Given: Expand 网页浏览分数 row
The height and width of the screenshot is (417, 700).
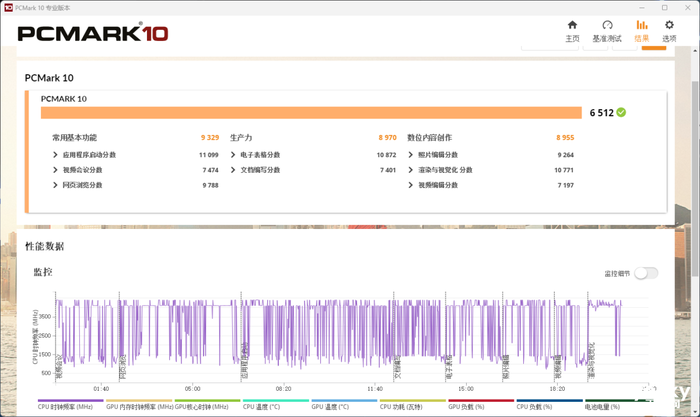Looking at the screenshot, I should 56,185.
